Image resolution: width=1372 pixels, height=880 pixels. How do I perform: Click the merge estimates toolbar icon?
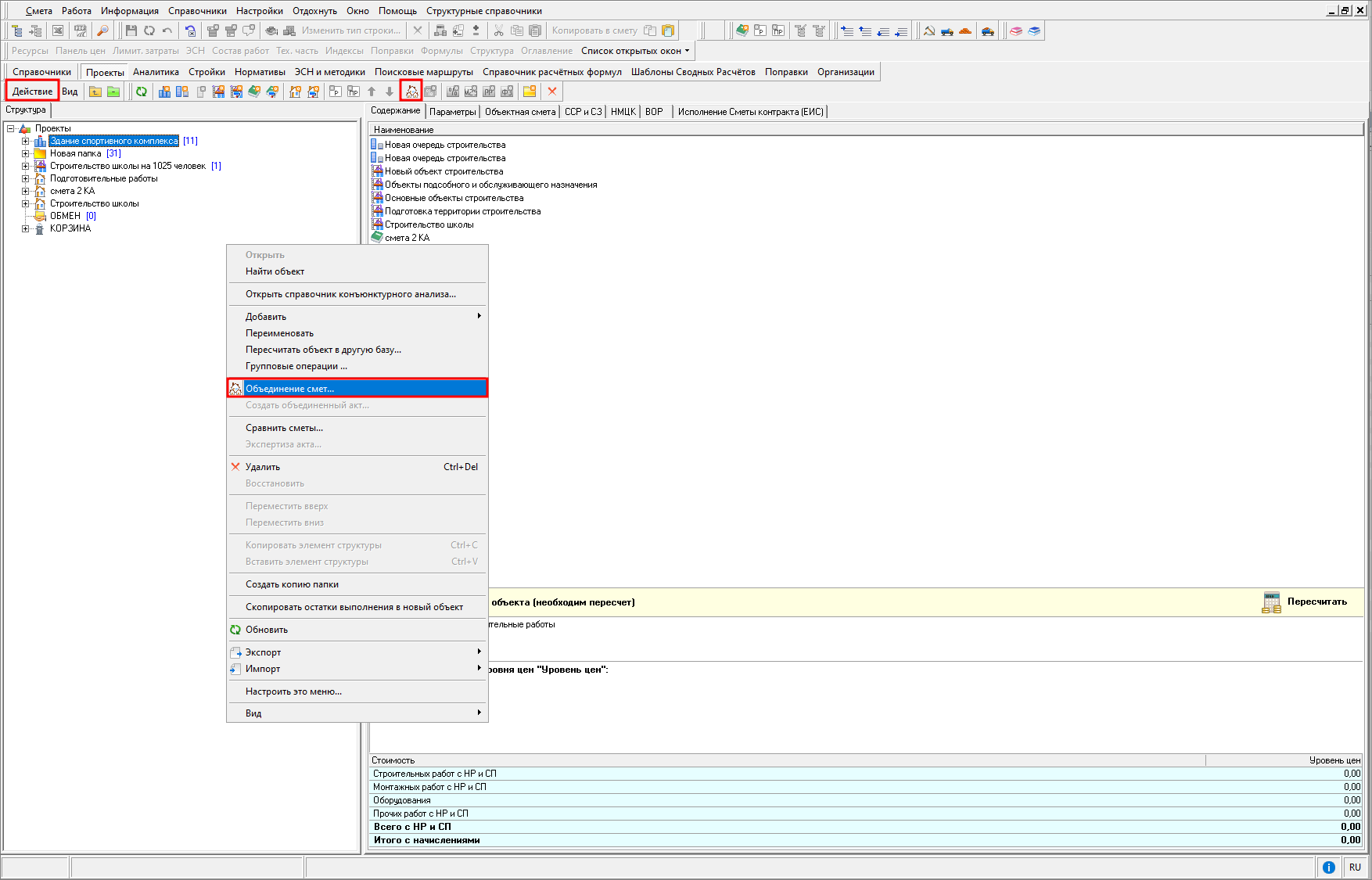point(411,92)
